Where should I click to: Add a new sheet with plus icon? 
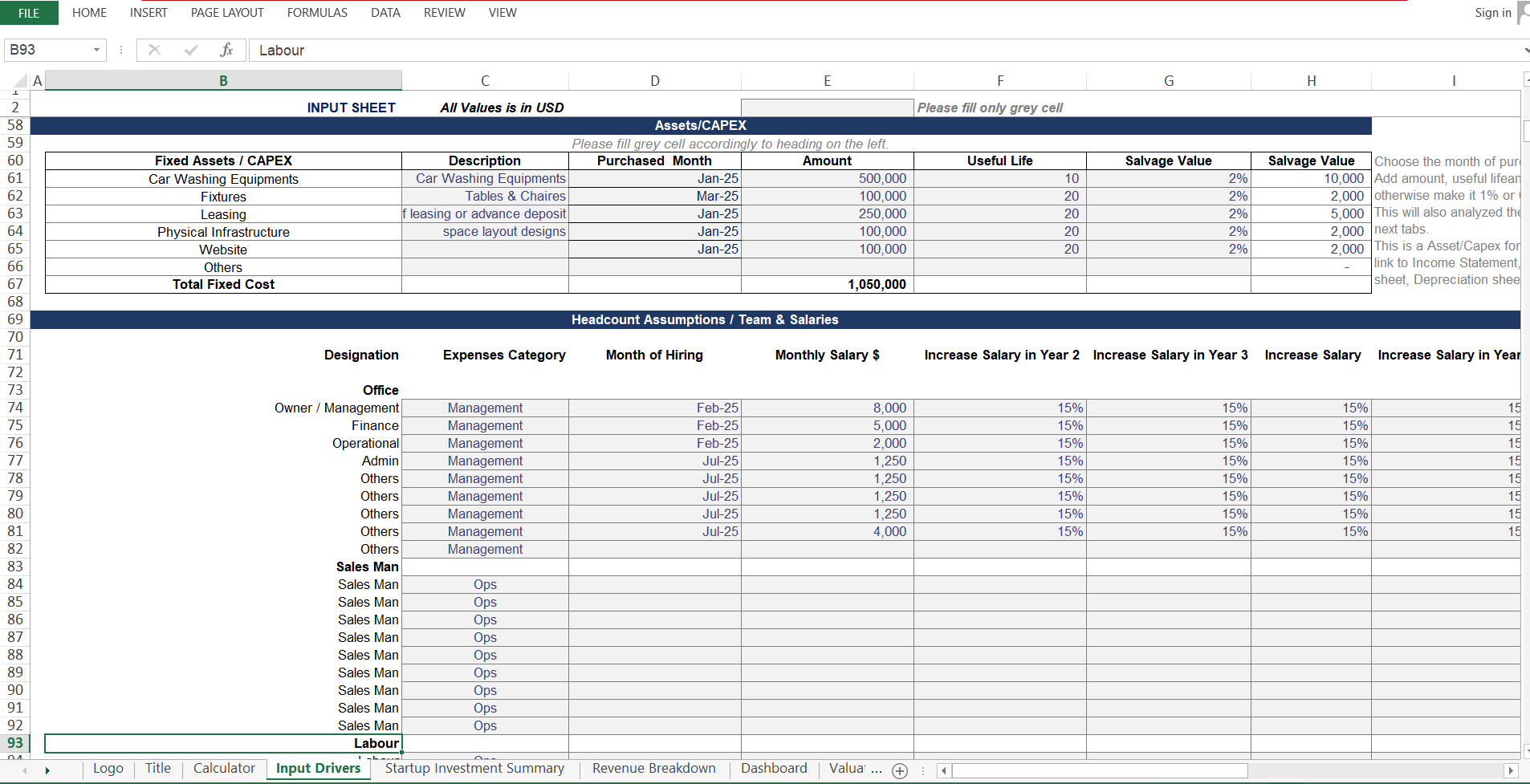click(x=900, y=770)
